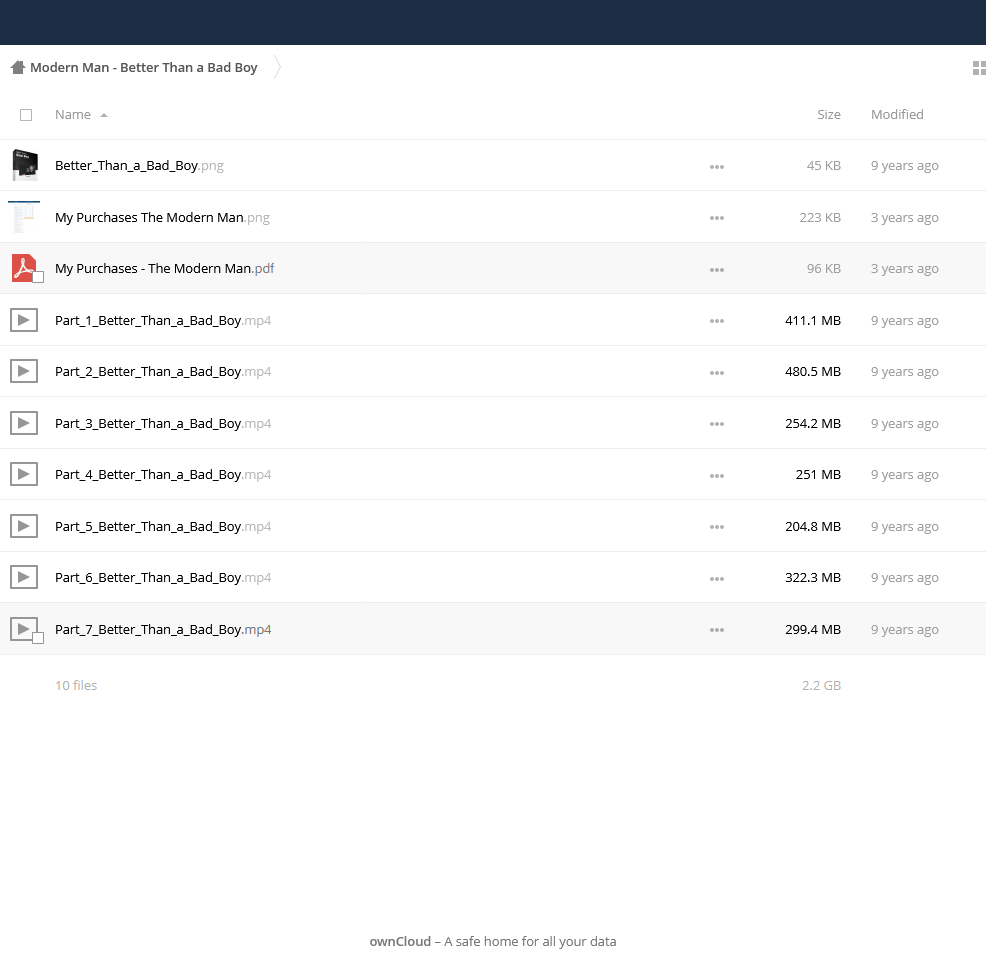
Task: Sort the file list by Modified header
Action: point(897,114)
